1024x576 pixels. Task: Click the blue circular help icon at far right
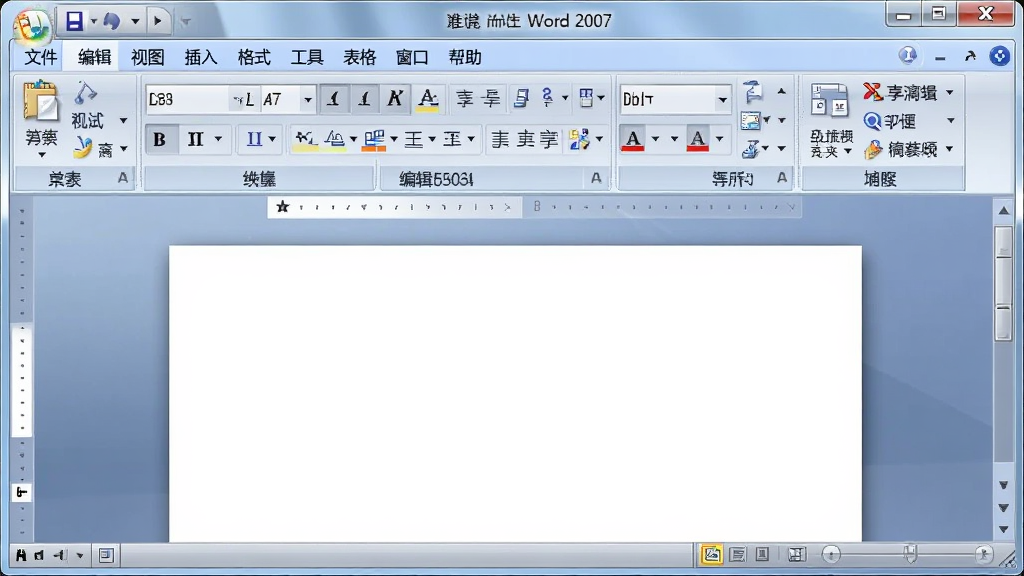coord(999,56)
